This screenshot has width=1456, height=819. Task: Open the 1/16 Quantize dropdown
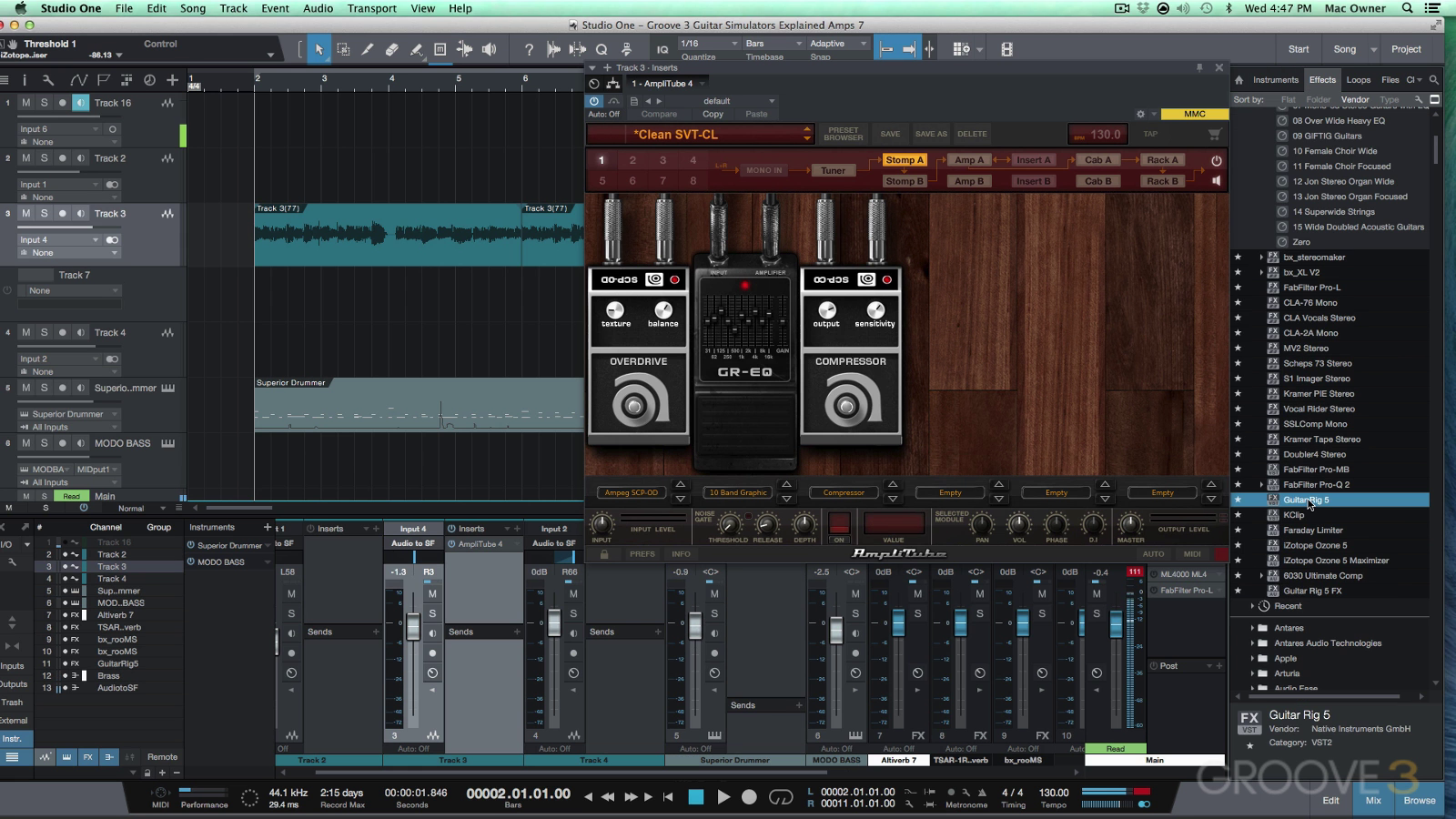(x=709, y=44)
